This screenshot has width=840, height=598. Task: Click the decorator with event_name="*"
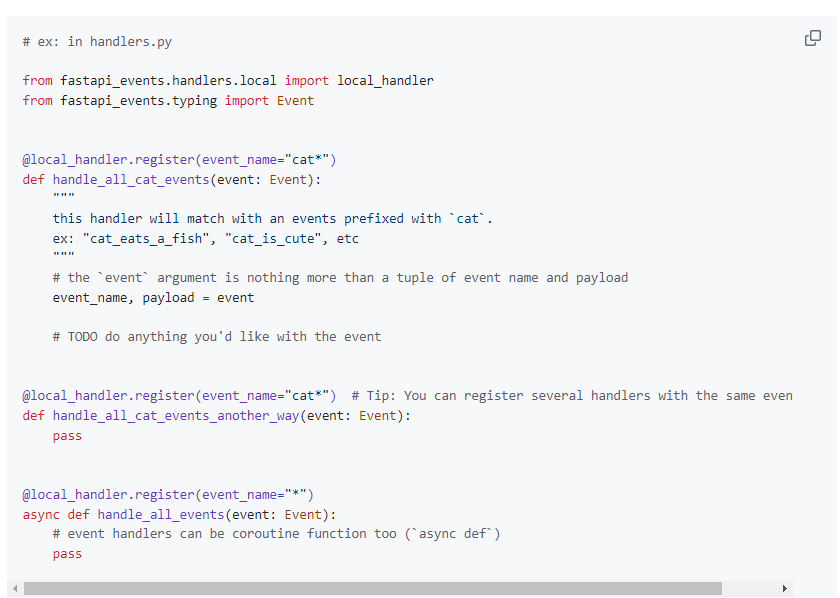click(x=168, y=494)
